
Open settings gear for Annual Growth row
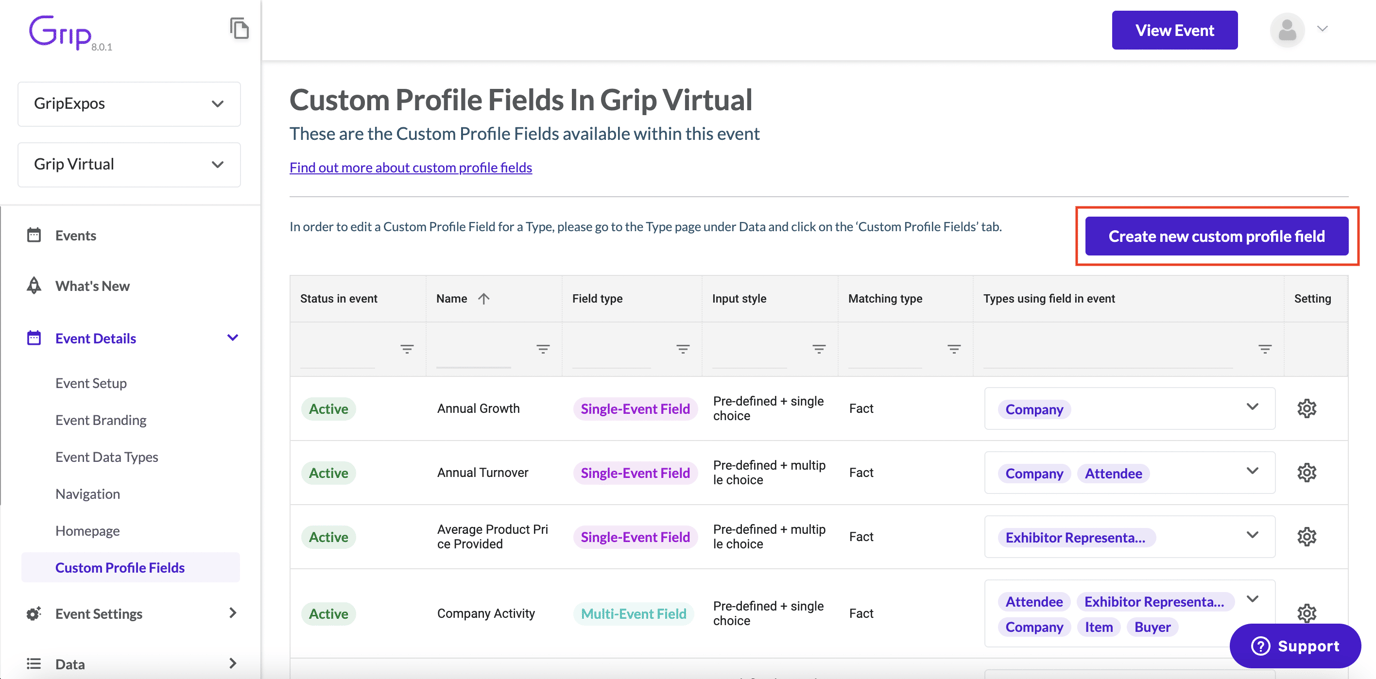(1306, 408)
